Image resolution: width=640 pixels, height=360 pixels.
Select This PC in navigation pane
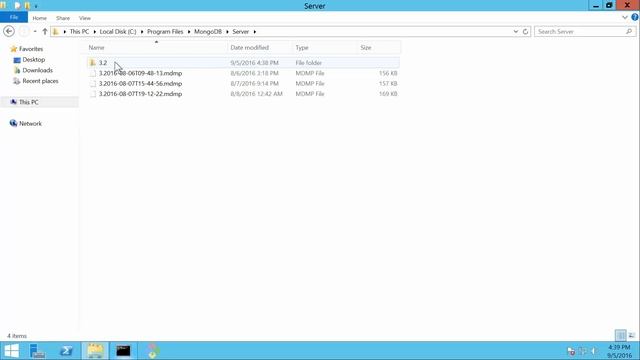[29, 102]
